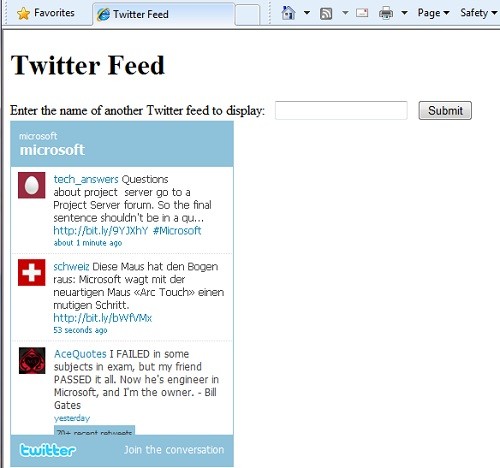This screenshot has height=468, width=500.
Task: Open the Safety menu
Action: pos(479,13)
